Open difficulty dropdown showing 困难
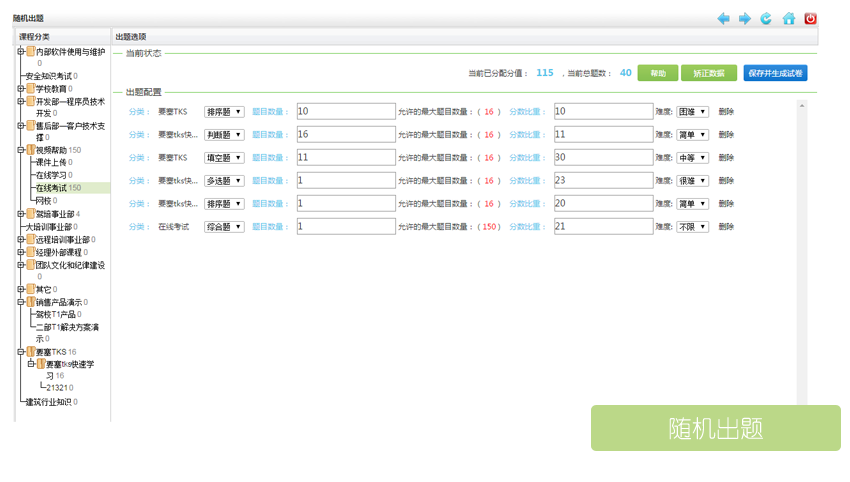This screenshot has height=482, width=850. point(693,112)
